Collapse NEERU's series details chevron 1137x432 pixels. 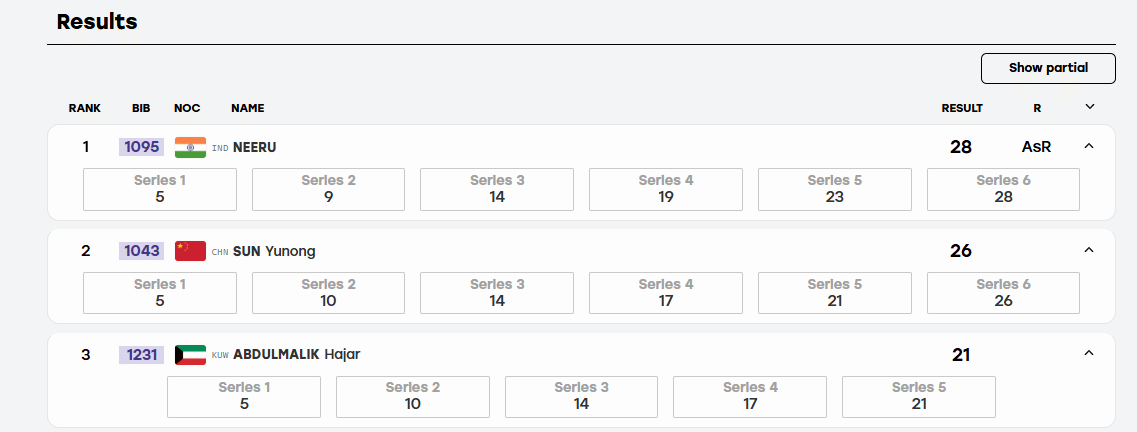click(1088, 146)
